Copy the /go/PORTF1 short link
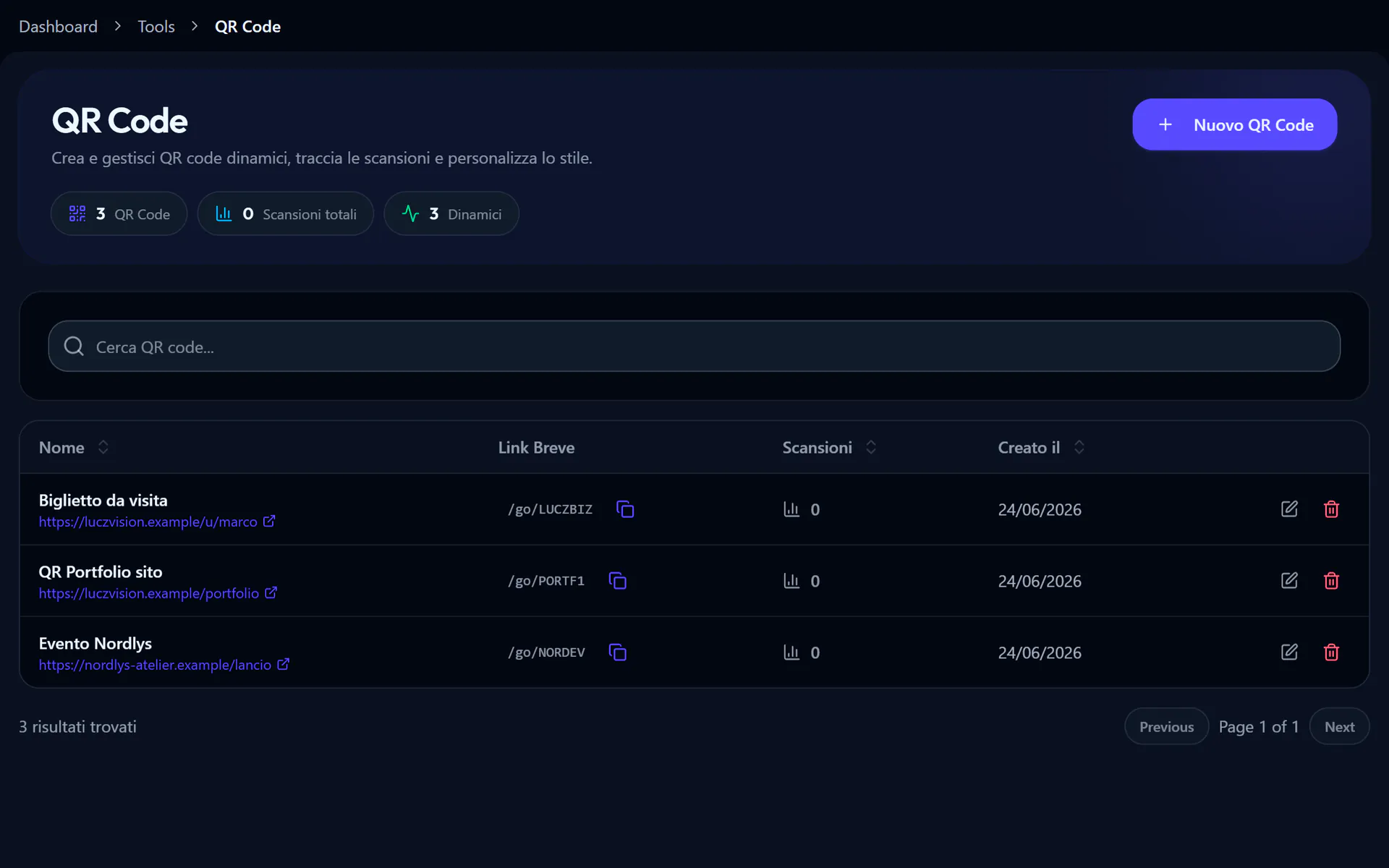Image resolution: width=1389 pixels, height=868 pixels. point(618,581)
